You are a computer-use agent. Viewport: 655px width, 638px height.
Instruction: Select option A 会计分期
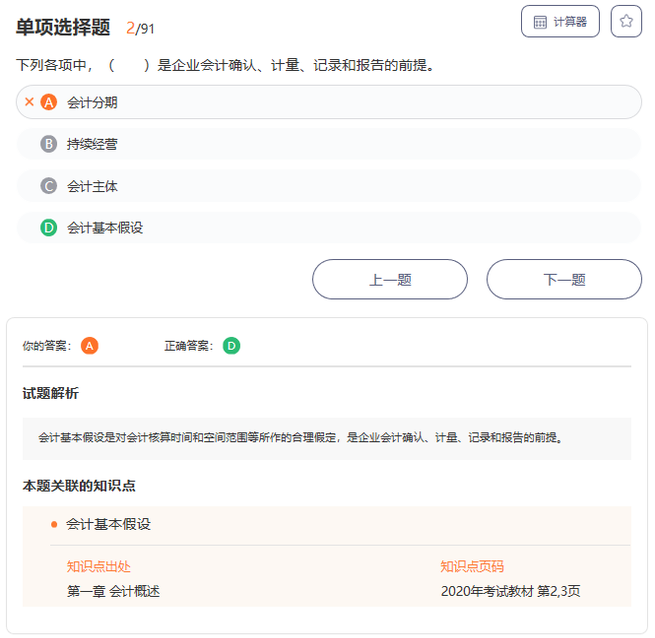coord(328,102)
